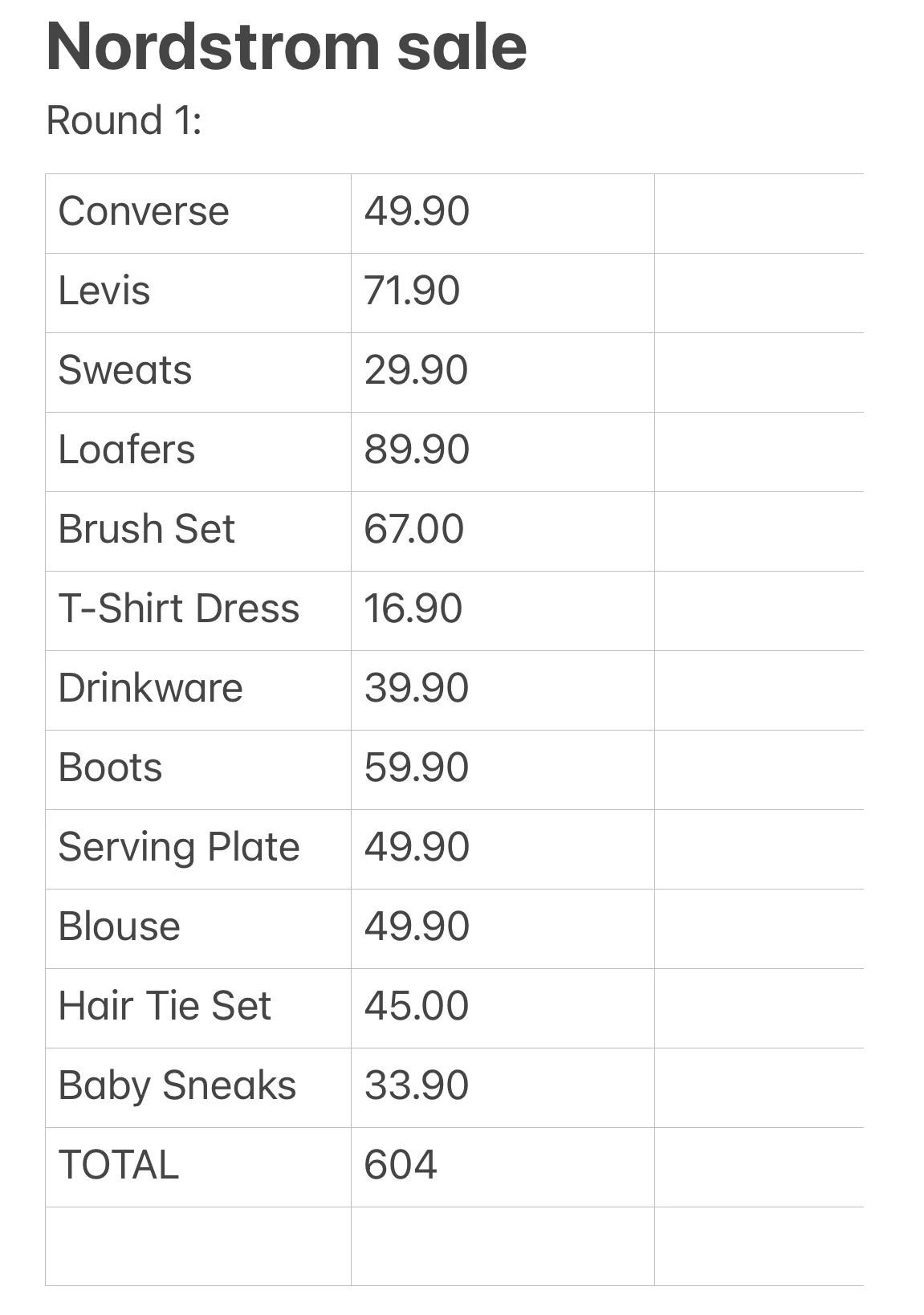Select the TOTAL label cell
Screen dimensions: 924x1315
[x=198, y=1167]
